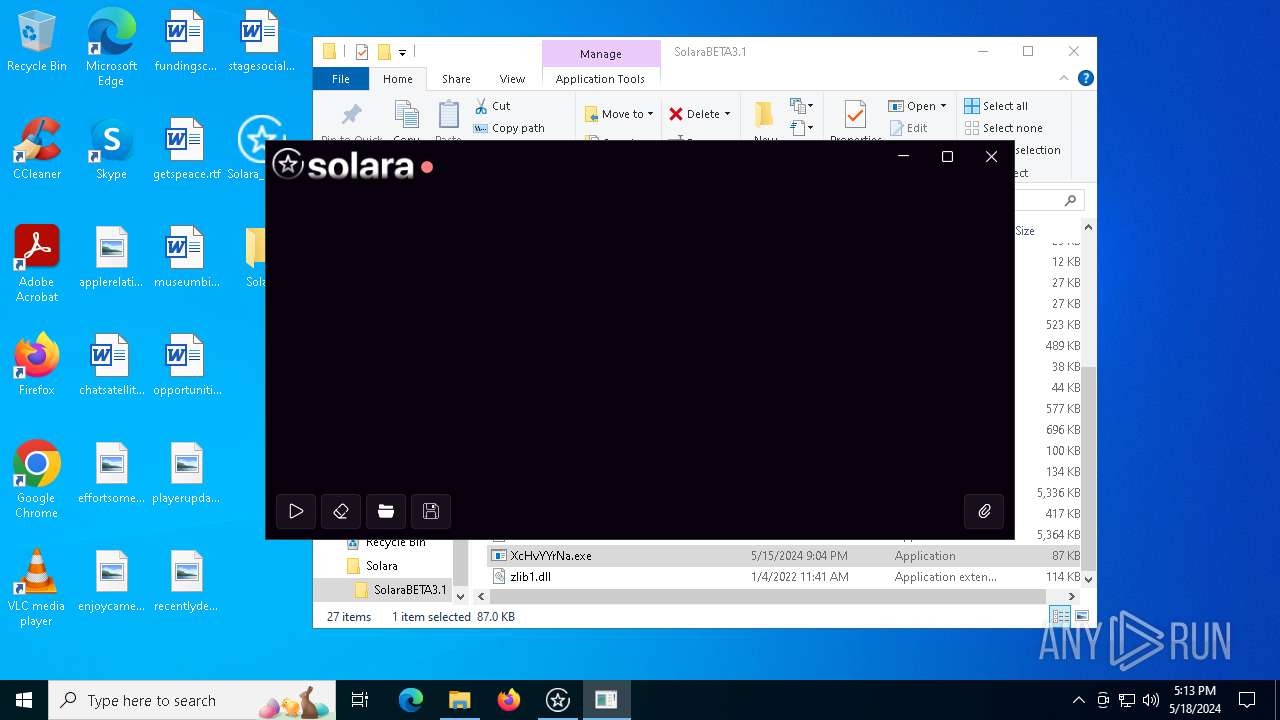Switch to the Home ribbon tab
The height and width of the screenshot is (720, 1280).
tap(397, 79)
